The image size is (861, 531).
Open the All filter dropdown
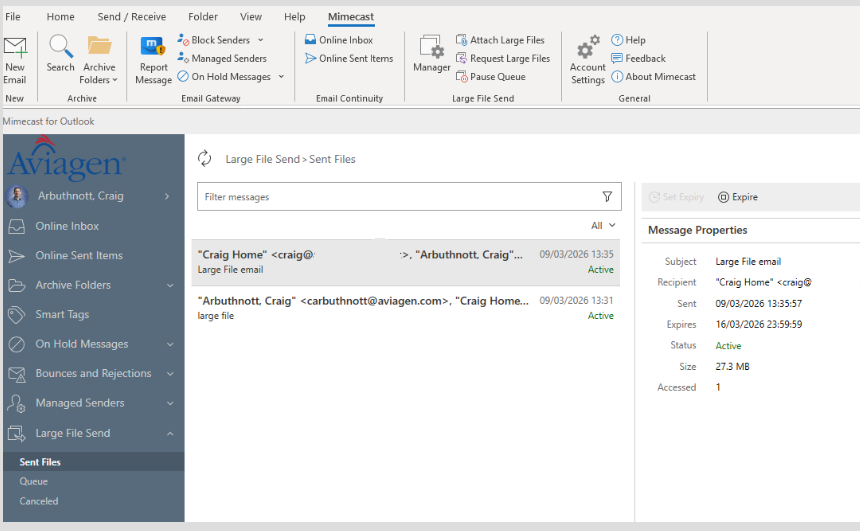coord(603,225)
